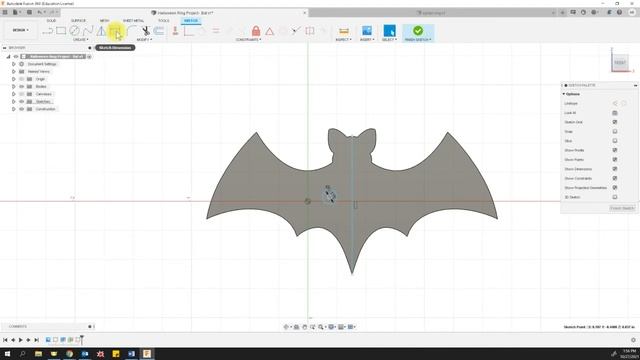Screen dimensions: 640x360
Task: Jump to the timeline end
Action: click(36, 340)
